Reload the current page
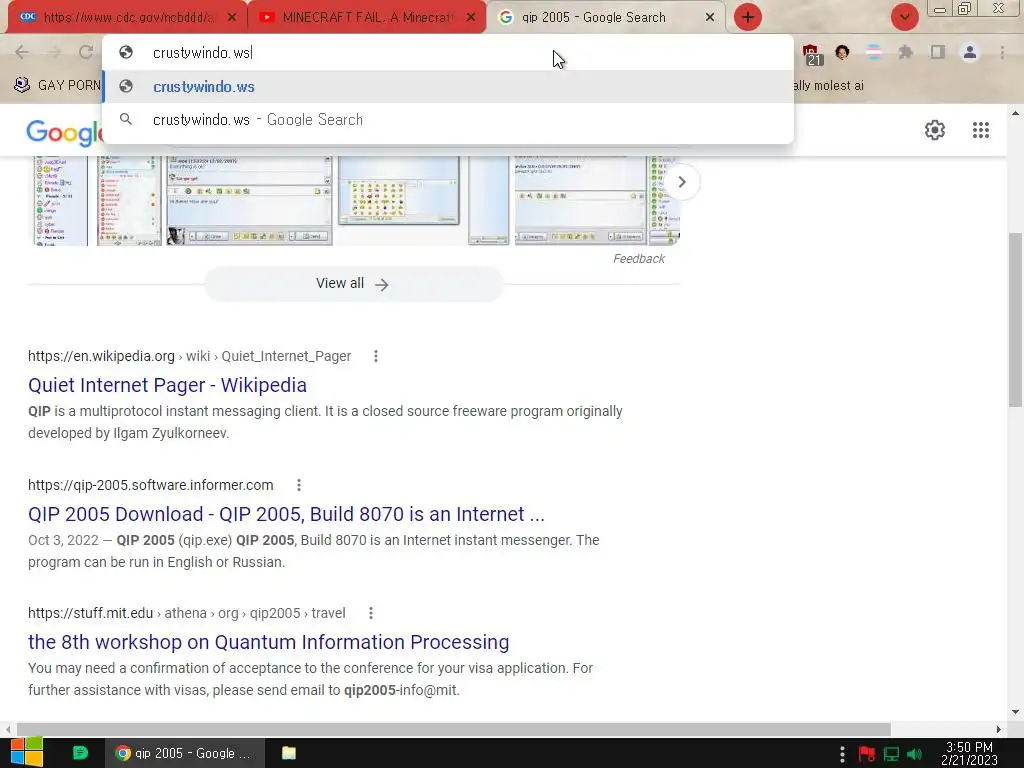This screenshot has height=768, width=1024. click(86, 52)
